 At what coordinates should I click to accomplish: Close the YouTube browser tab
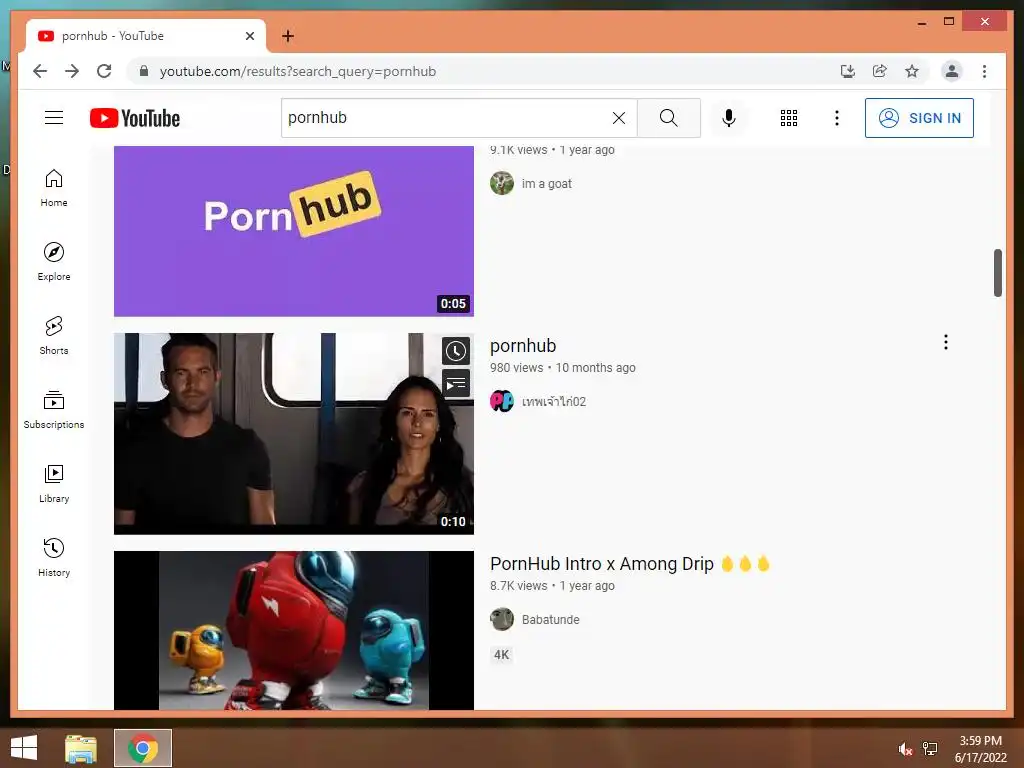coord(249,36)
